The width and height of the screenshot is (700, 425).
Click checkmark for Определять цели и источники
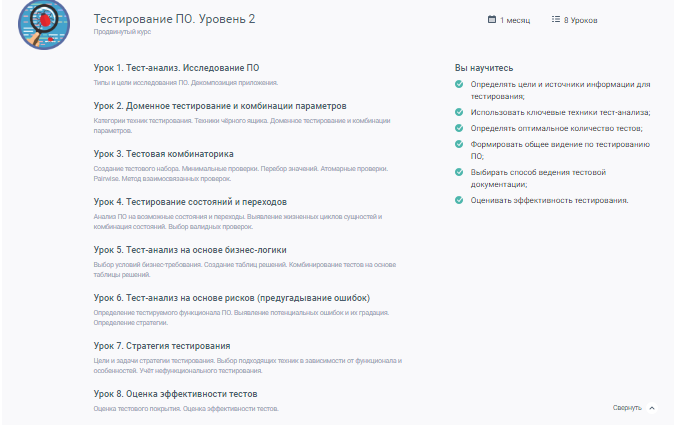(459, 84)
